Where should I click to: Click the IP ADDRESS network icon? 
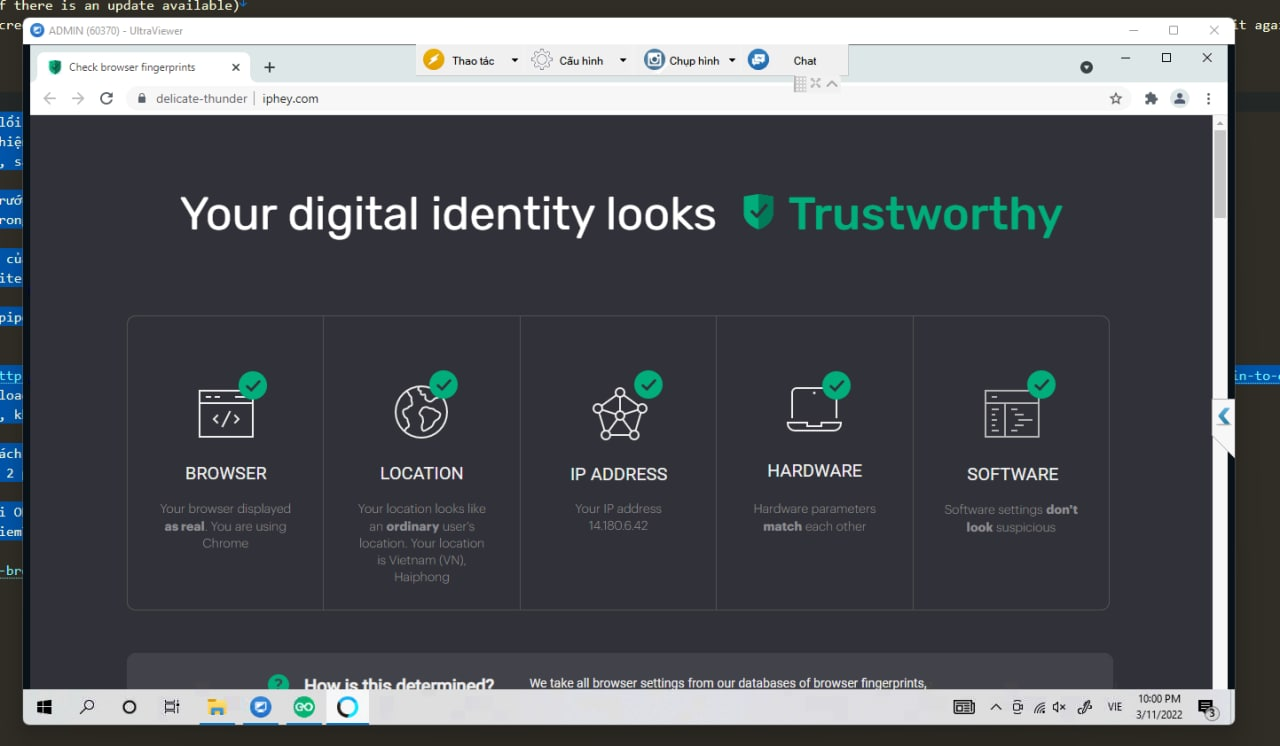click(620, 413)
